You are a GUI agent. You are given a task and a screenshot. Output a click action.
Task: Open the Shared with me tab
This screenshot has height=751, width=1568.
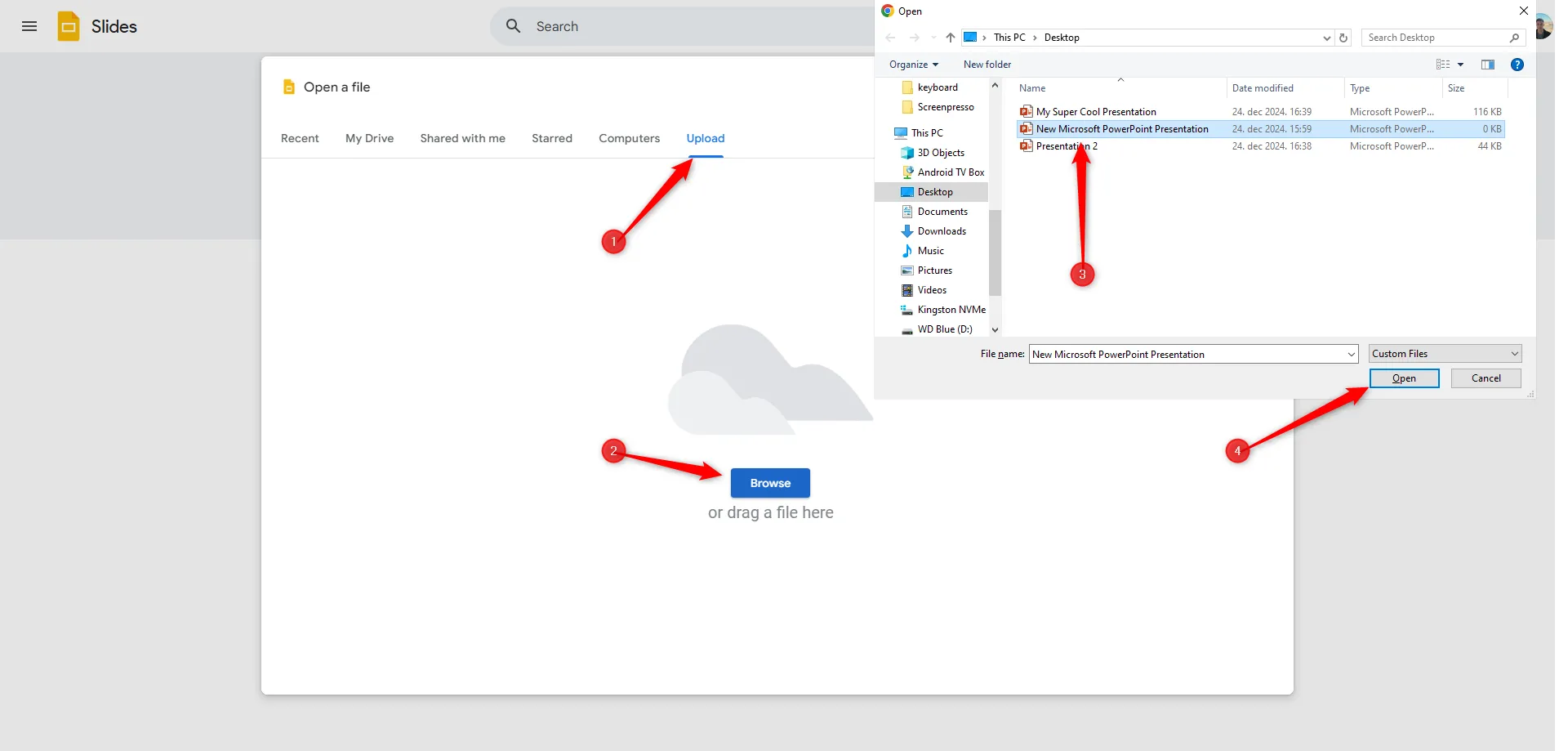(462, 138)
